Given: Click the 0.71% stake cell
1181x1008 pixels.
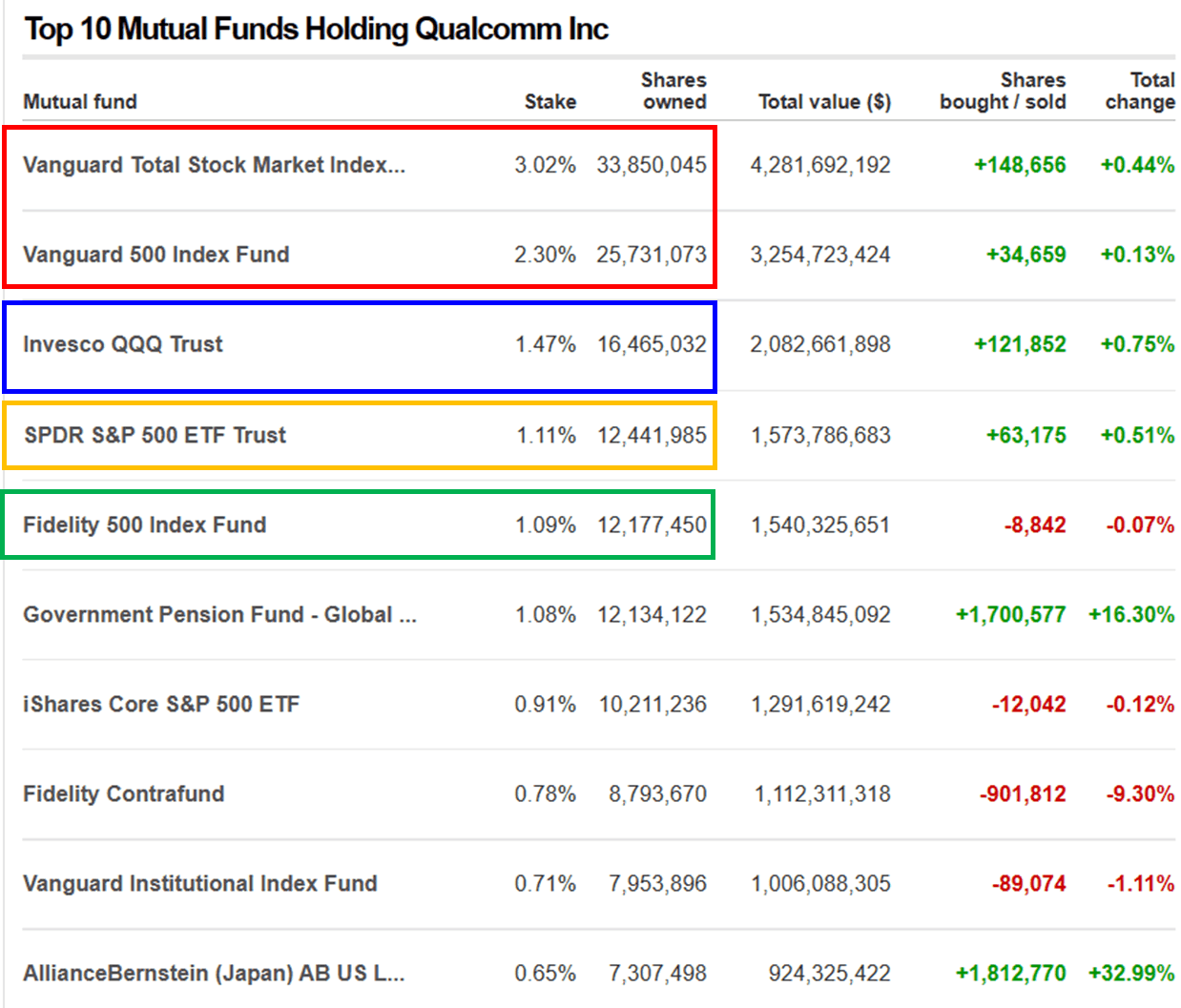Looking at the screenshot, I should pyautogui.click(x=546, y=883).
